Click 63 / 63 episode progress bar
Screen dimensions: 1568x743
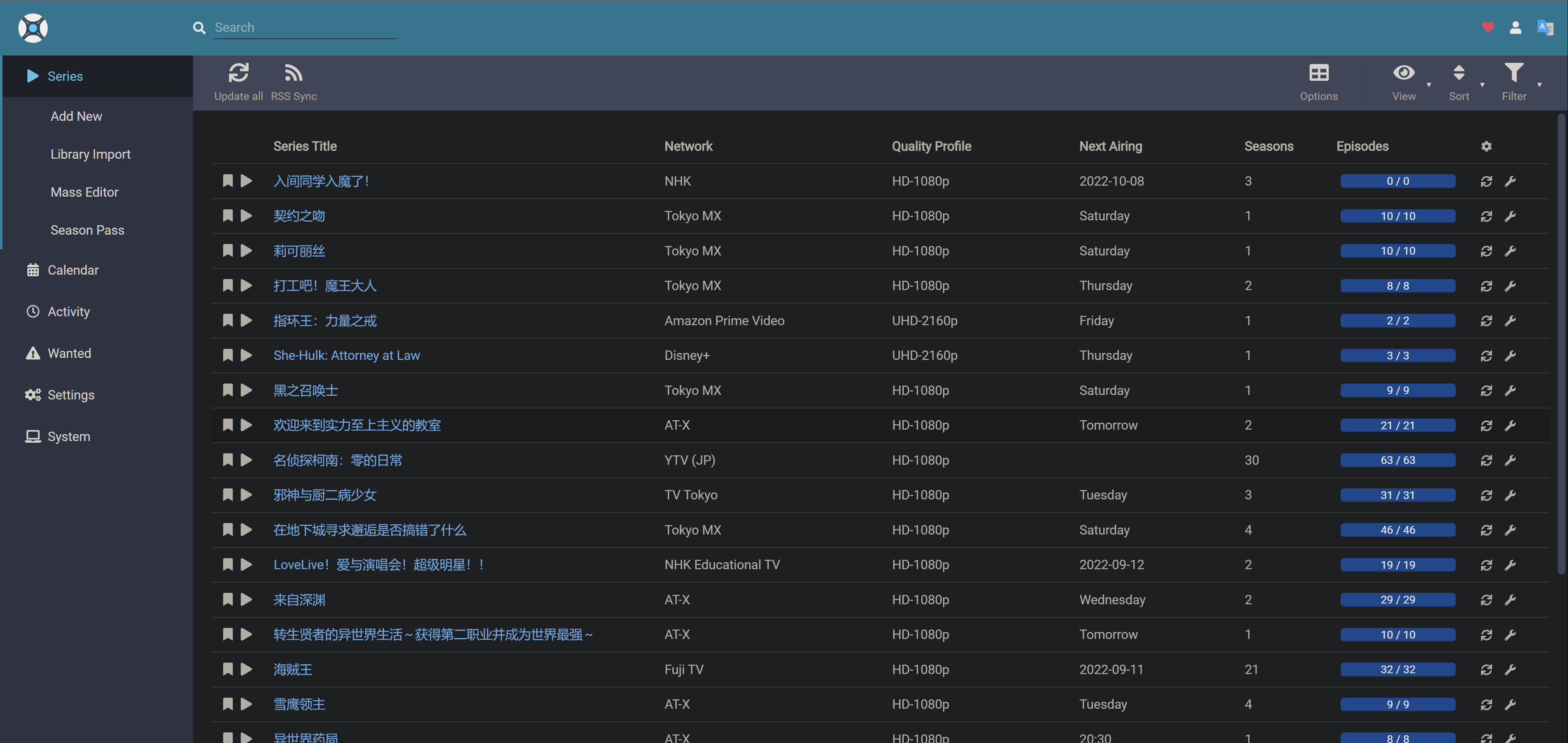[x=1398, y=460]
